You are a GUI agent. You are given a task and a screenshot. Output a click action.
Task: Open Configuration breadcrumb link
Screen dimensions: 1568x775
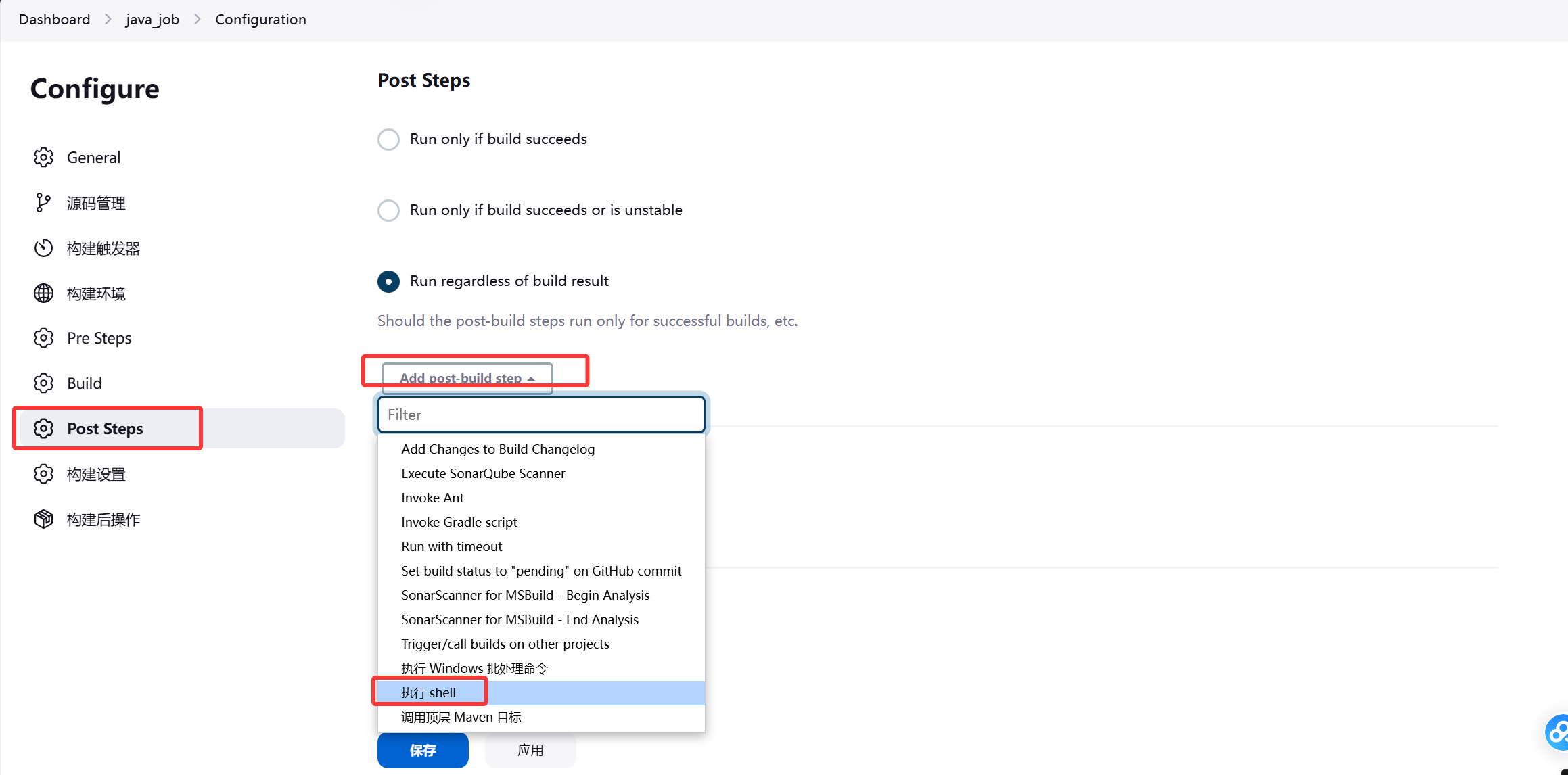260,19
